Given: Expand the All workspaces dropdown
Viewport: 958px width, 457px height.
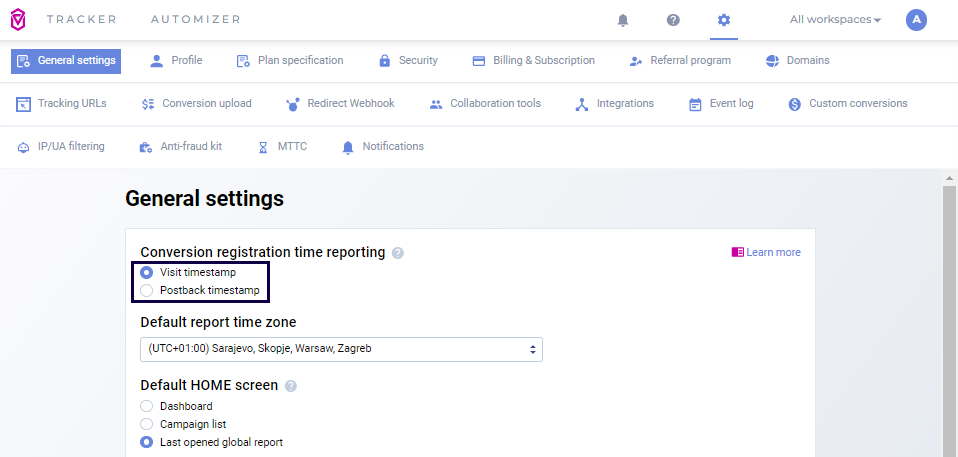Looking at the screenshot, I should [x=835, y=20].
